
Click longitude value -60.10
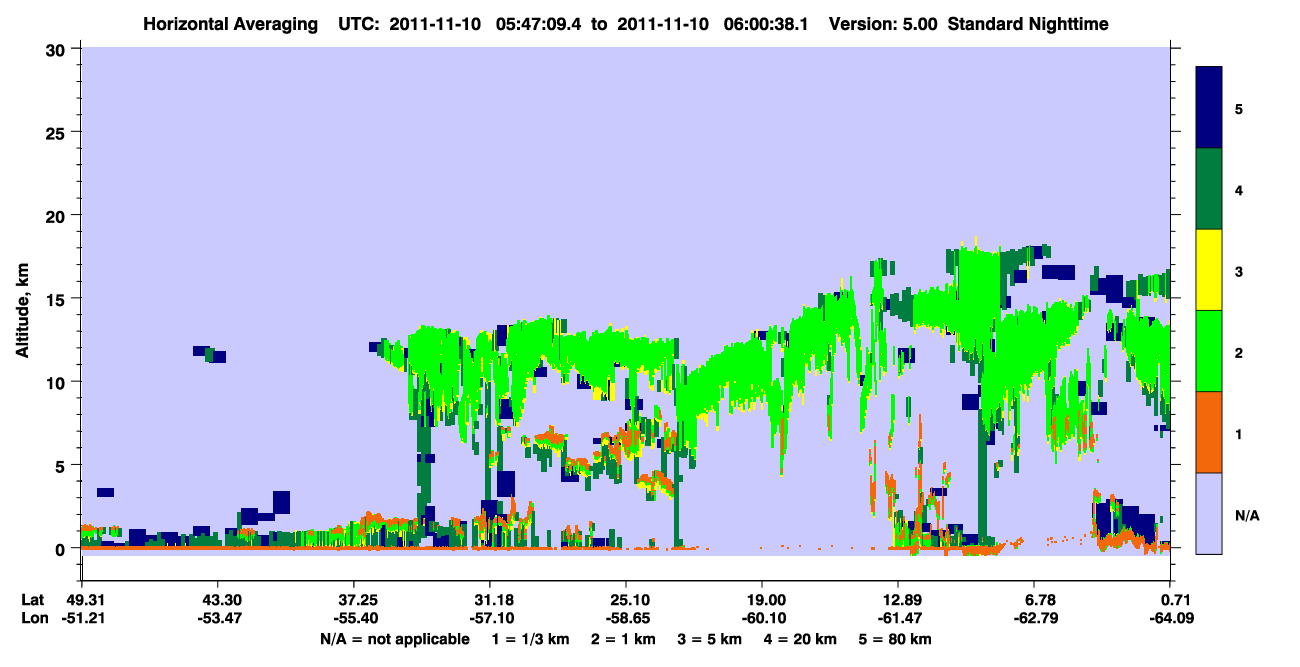762,619
